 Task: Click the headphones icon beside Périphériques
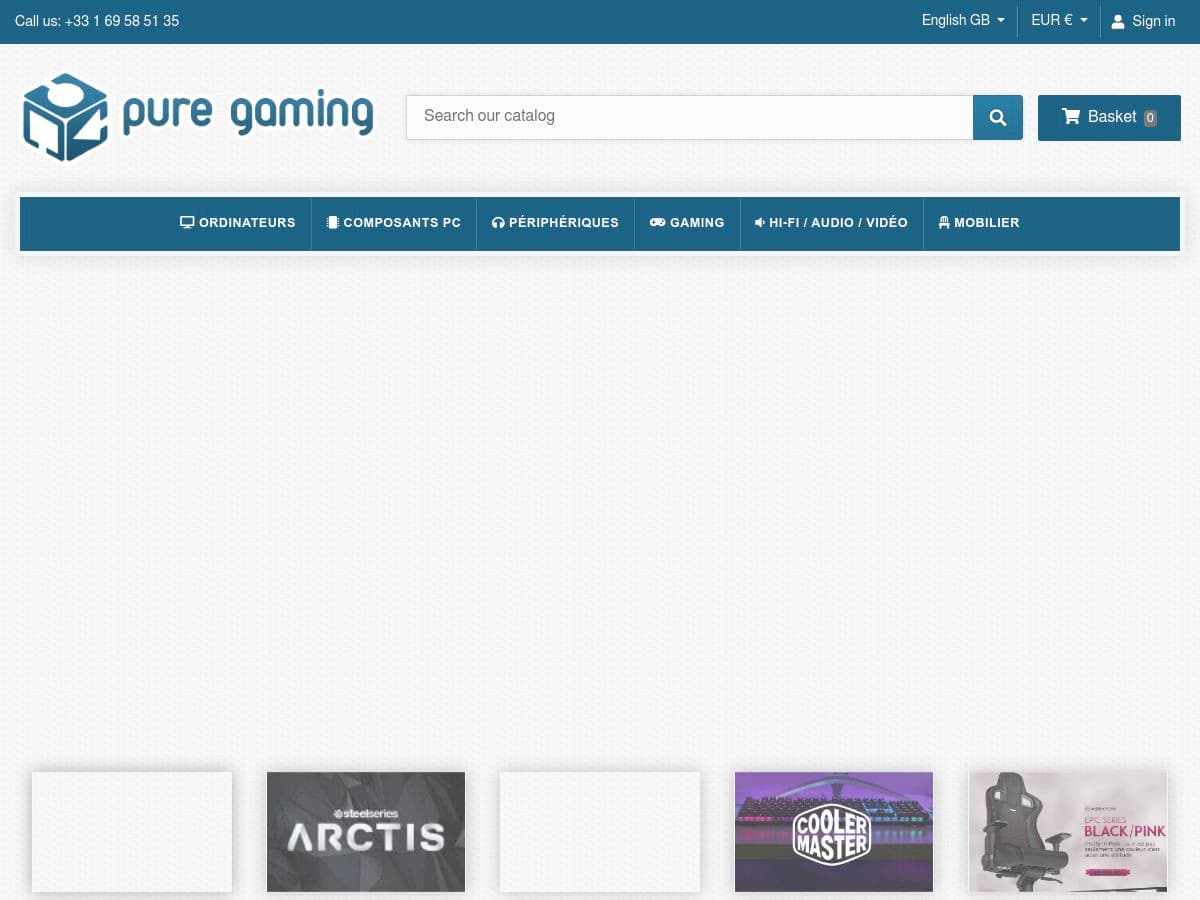[x=498, y=223]
